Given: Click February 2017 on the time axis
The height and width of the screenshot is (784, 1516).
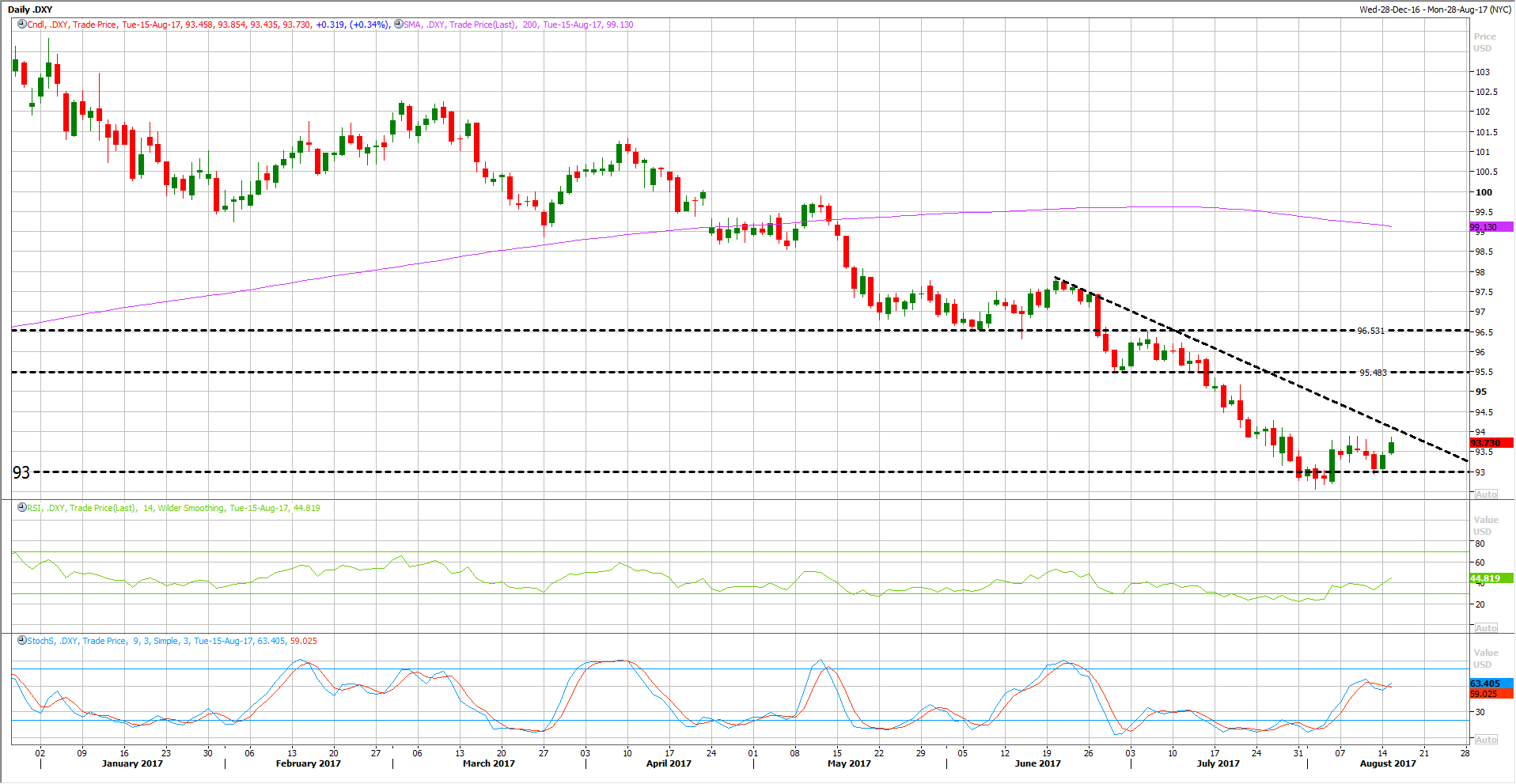Looking at the screenshot, I should point(308,763).
